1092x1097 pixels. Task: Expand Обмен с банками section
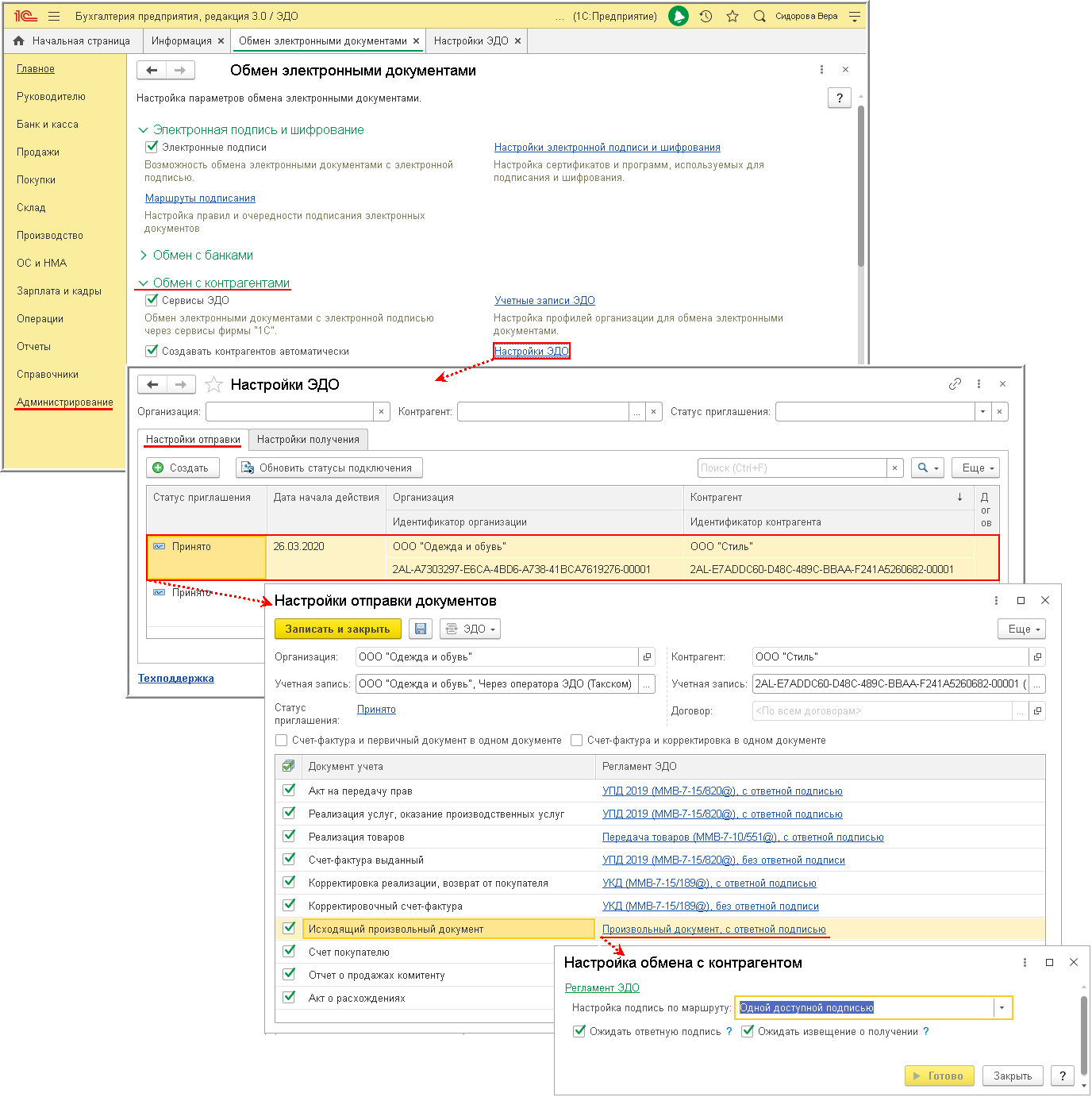click(144, 256)
